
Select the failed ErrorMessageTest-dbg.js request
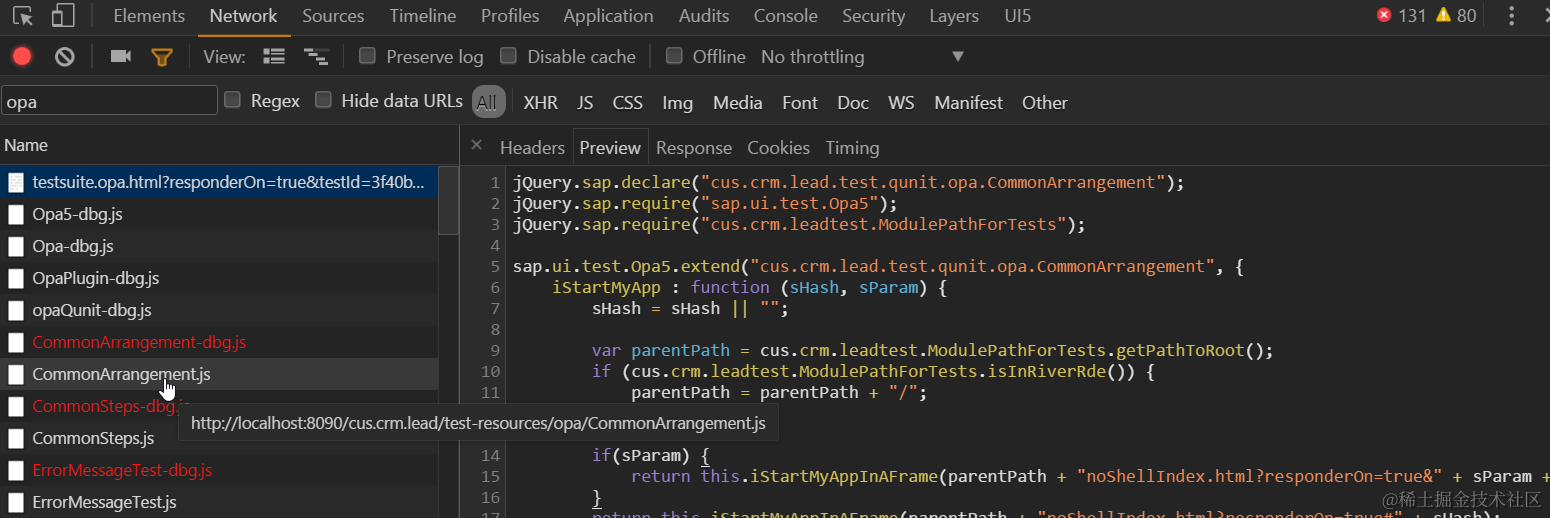coord(219,470)
